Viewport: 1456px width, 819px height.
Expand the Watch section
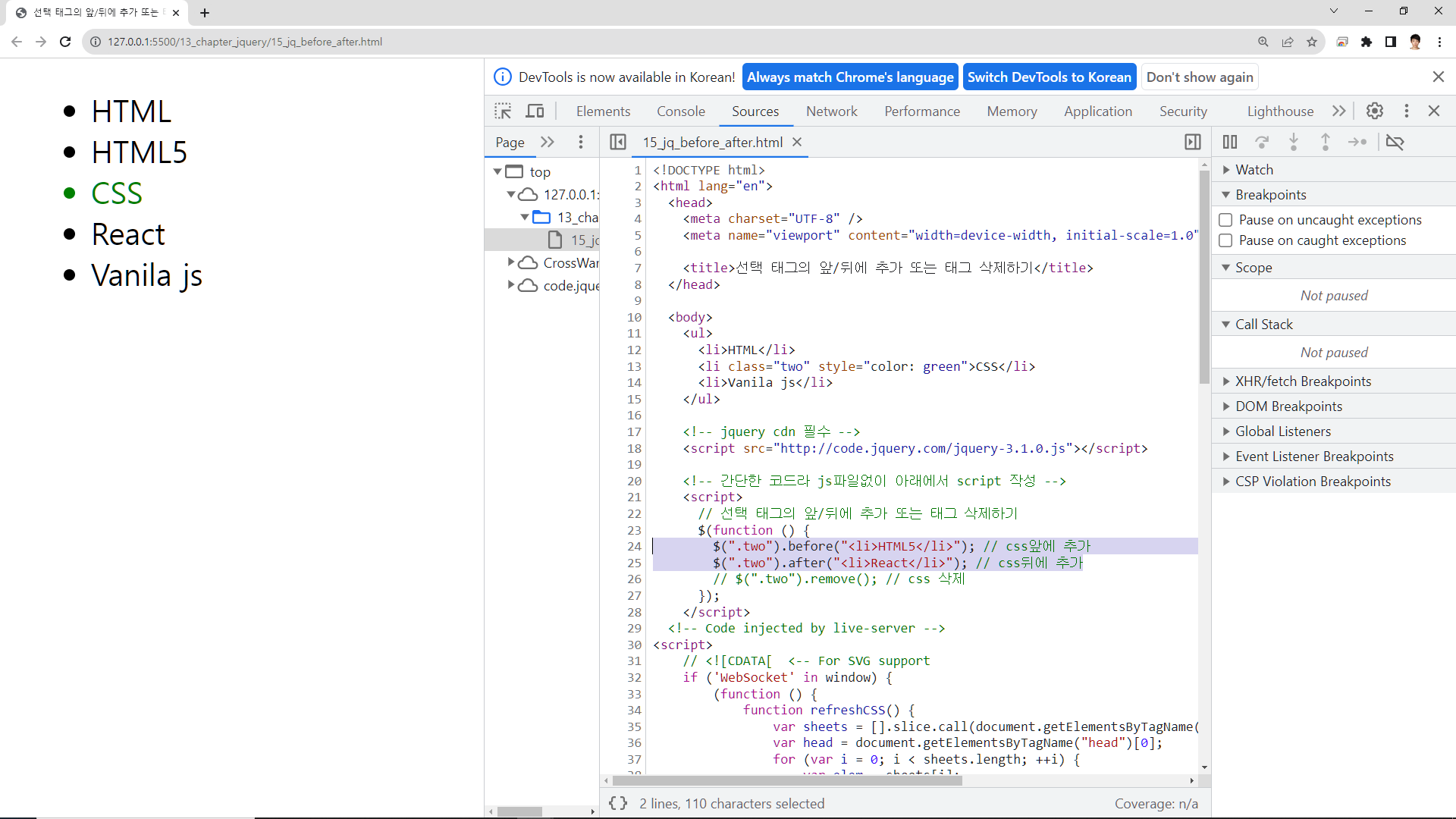[x=1254, y=170]
